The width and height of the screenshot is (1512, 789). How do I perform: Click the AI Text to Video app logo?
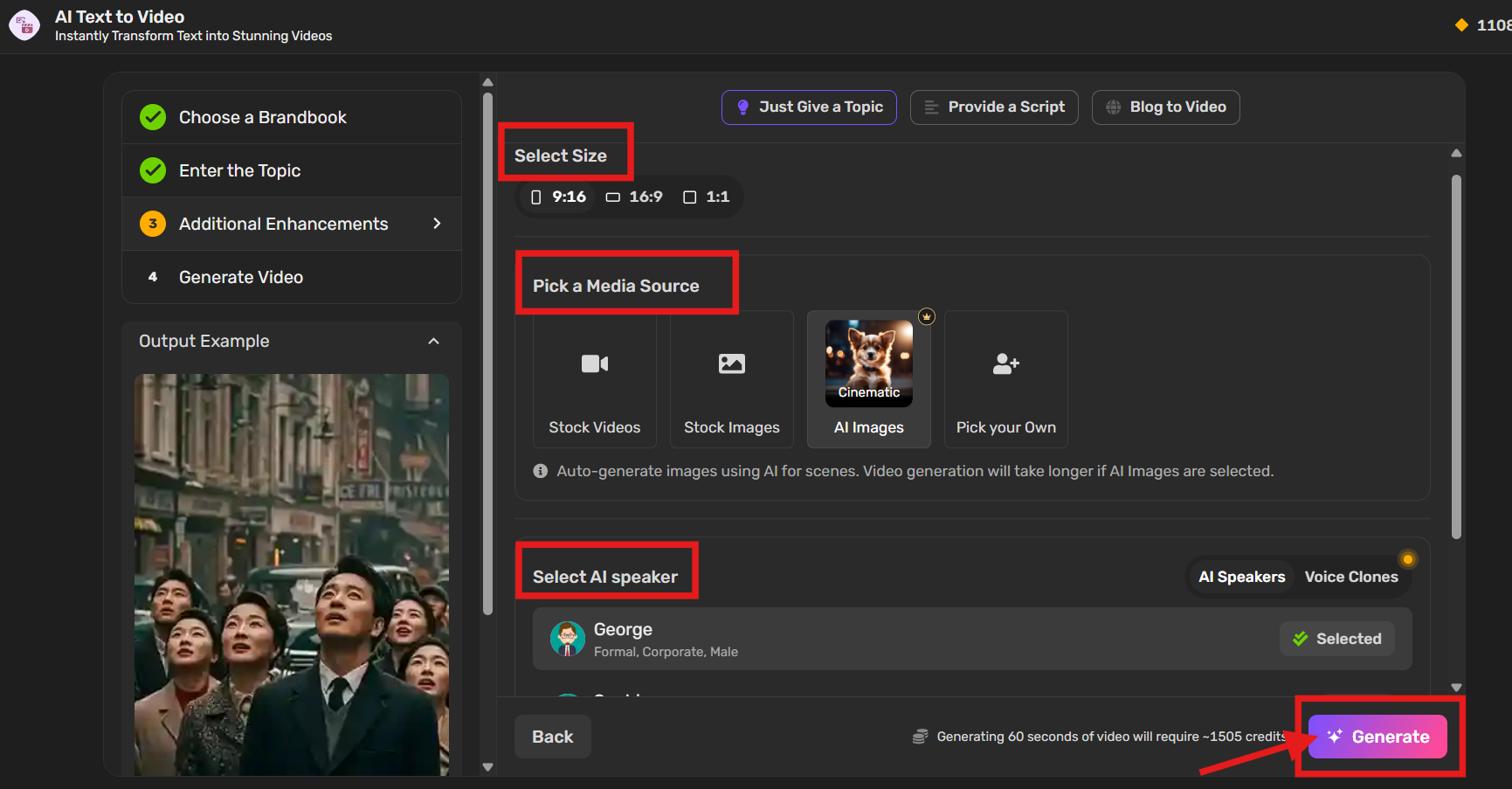click(x=24, y=25)
